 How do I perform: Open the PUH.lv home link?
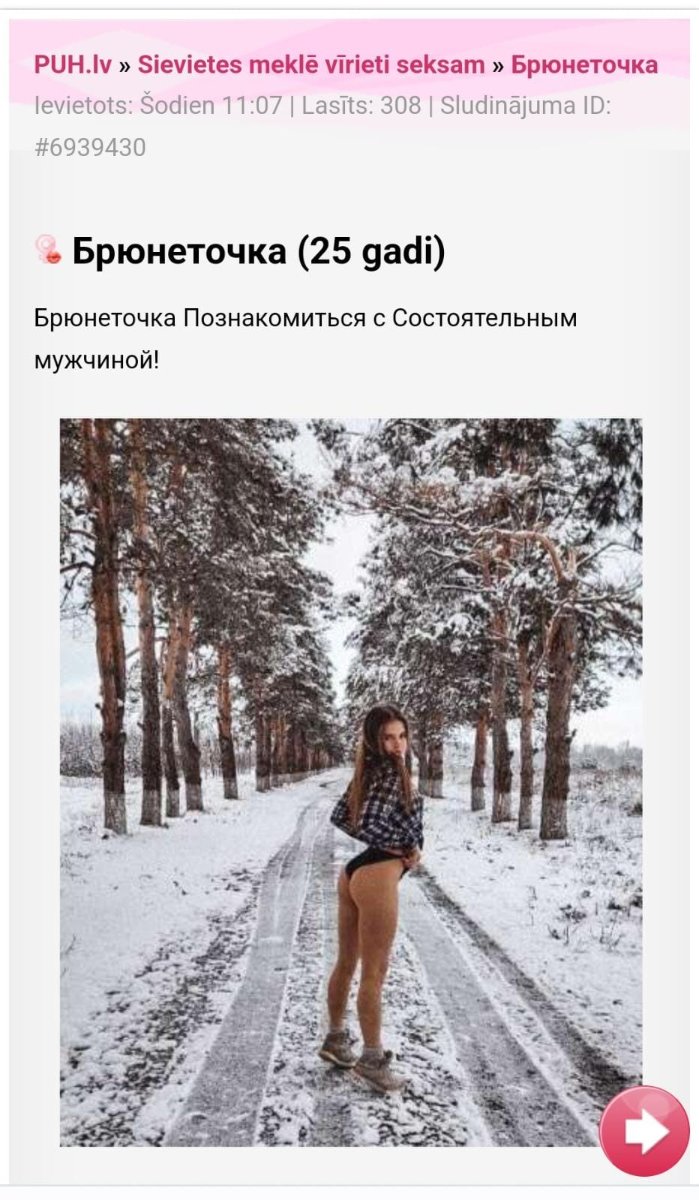pyautogui.click(x=72, y=65)
